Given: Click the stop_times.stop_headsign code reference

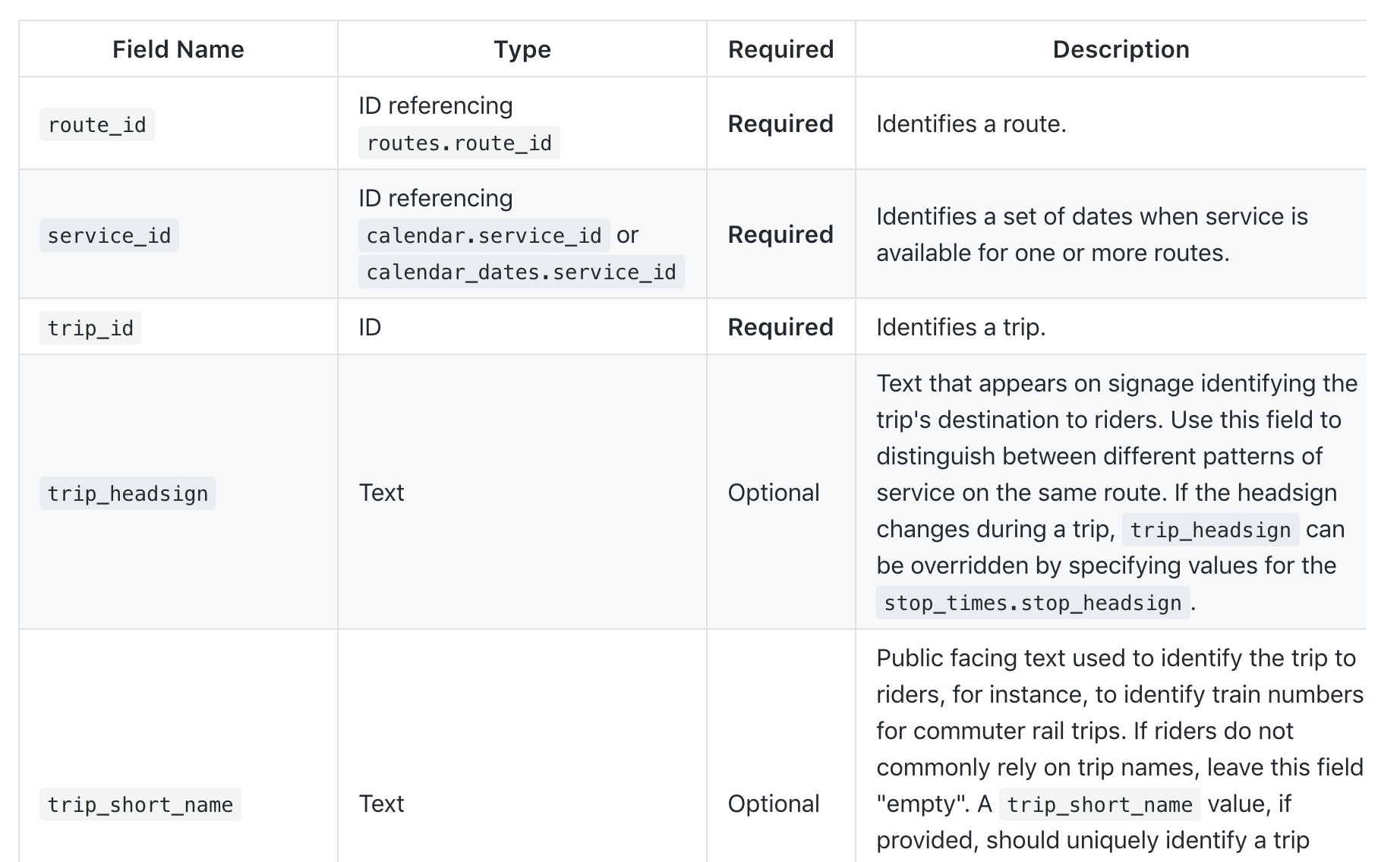Looking at the screenshot, I should point(1033,602).
